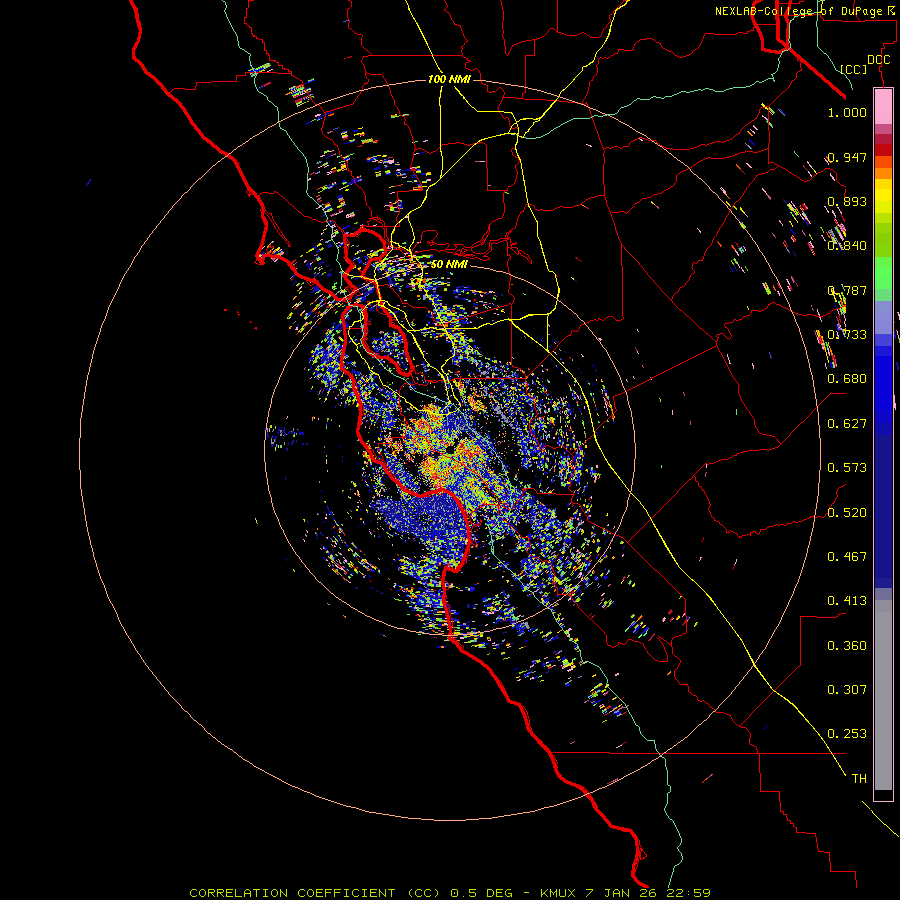Click the pink top segment of the color bar
The height and width of the screenshot is (900, 900).
coord(883,106)
